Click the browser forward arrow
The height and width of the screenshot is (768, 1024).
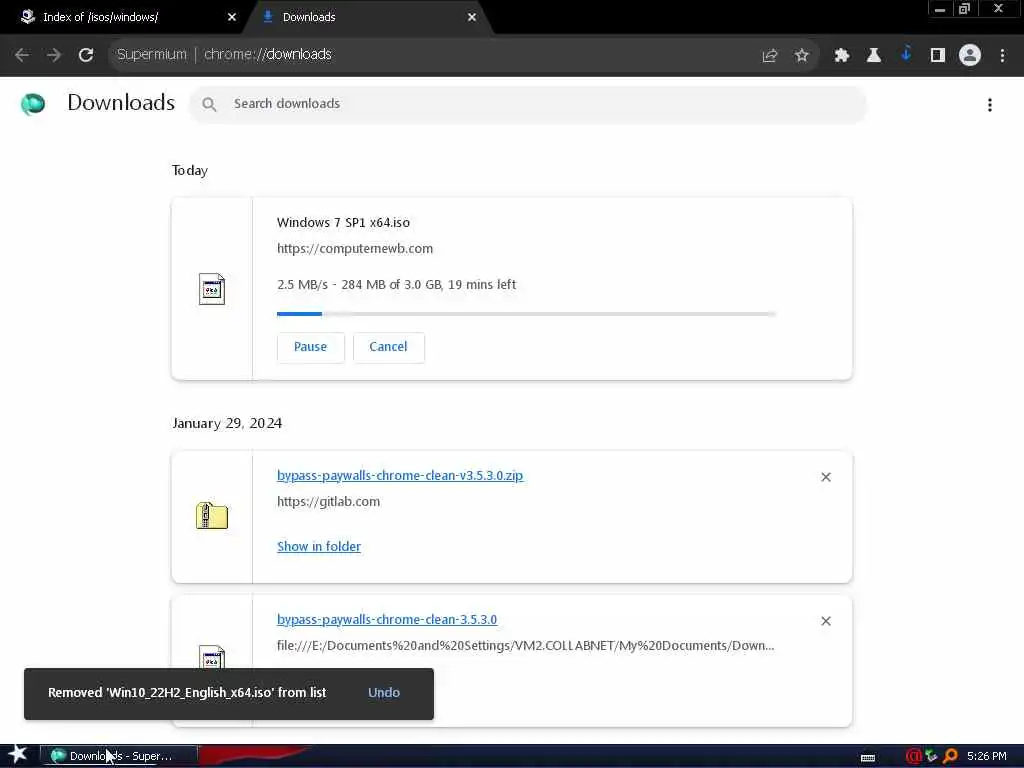[54, 55]
